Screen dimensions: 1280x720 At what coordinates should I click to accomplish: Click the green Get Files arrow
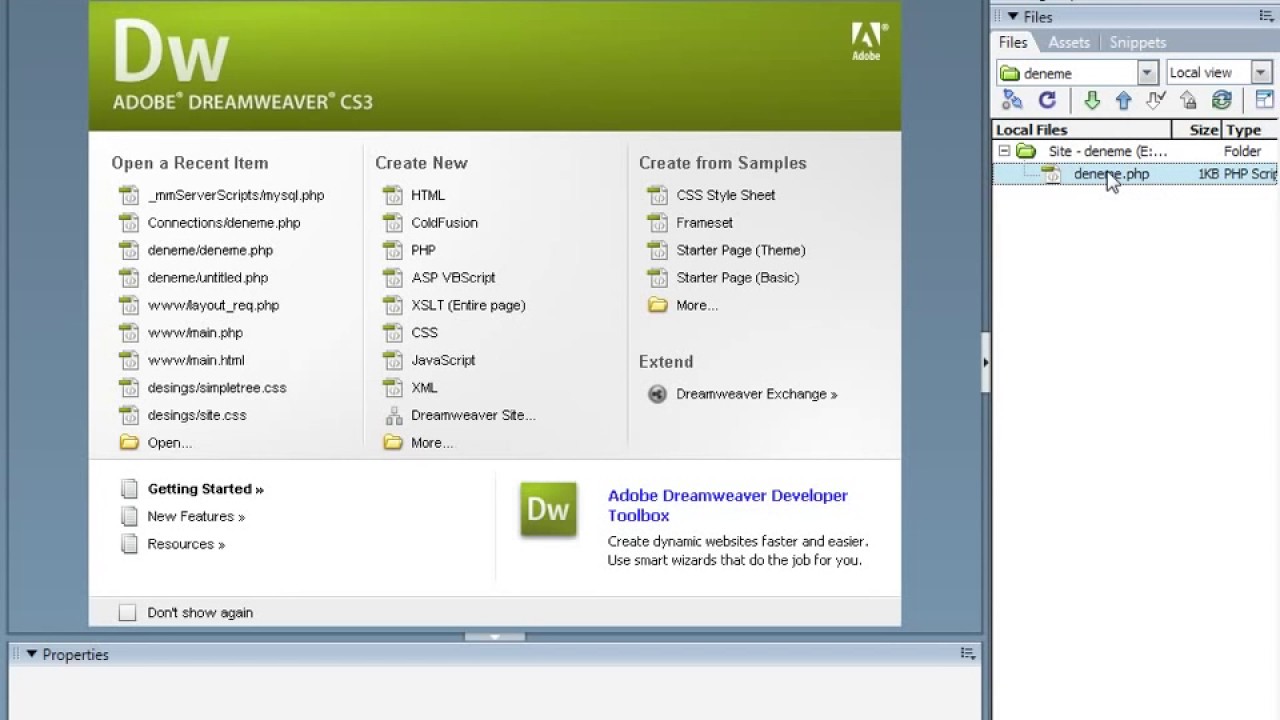1092,100
